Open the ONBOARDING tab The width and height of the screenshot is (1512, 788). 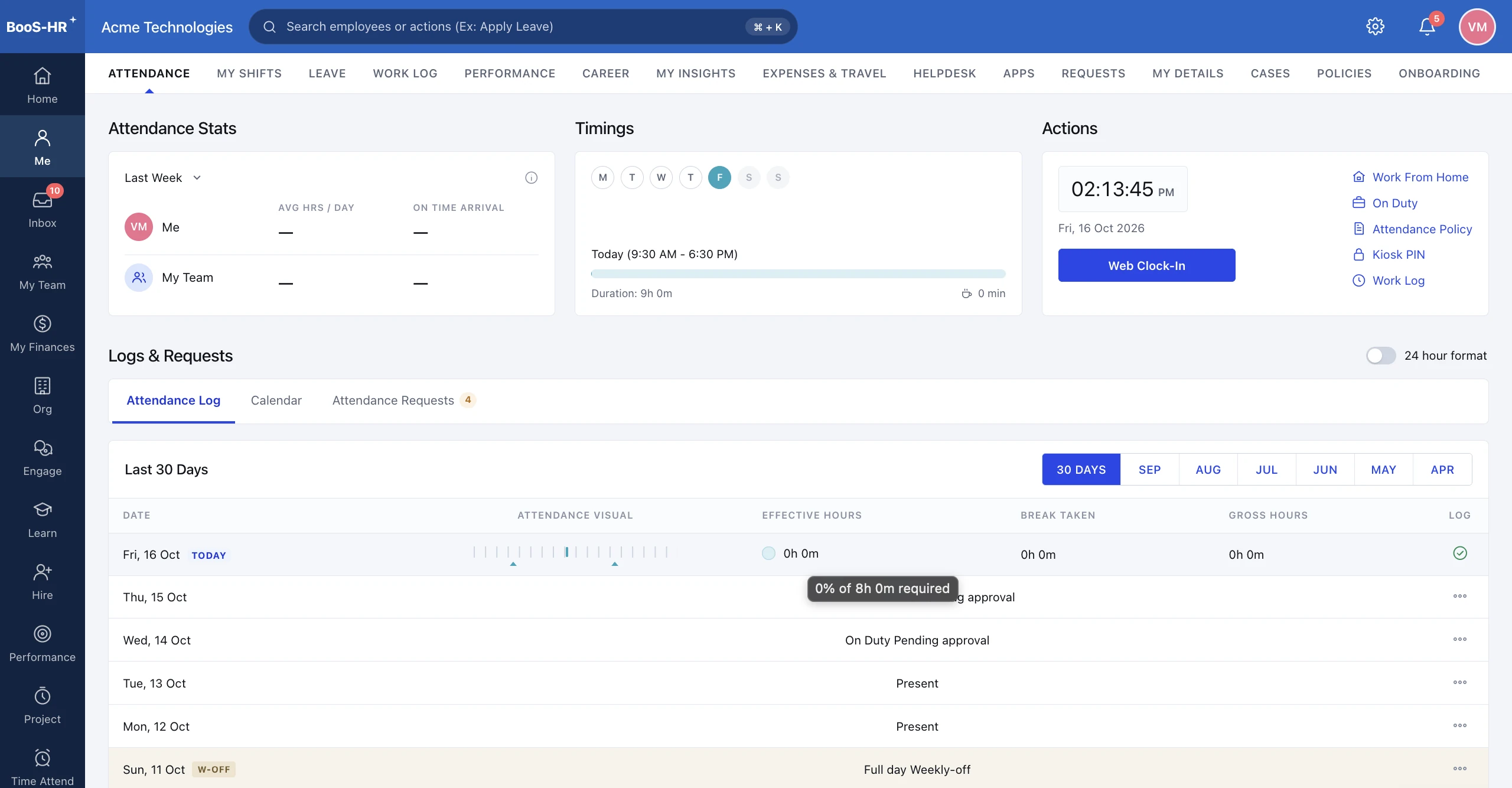[1439, 73]
